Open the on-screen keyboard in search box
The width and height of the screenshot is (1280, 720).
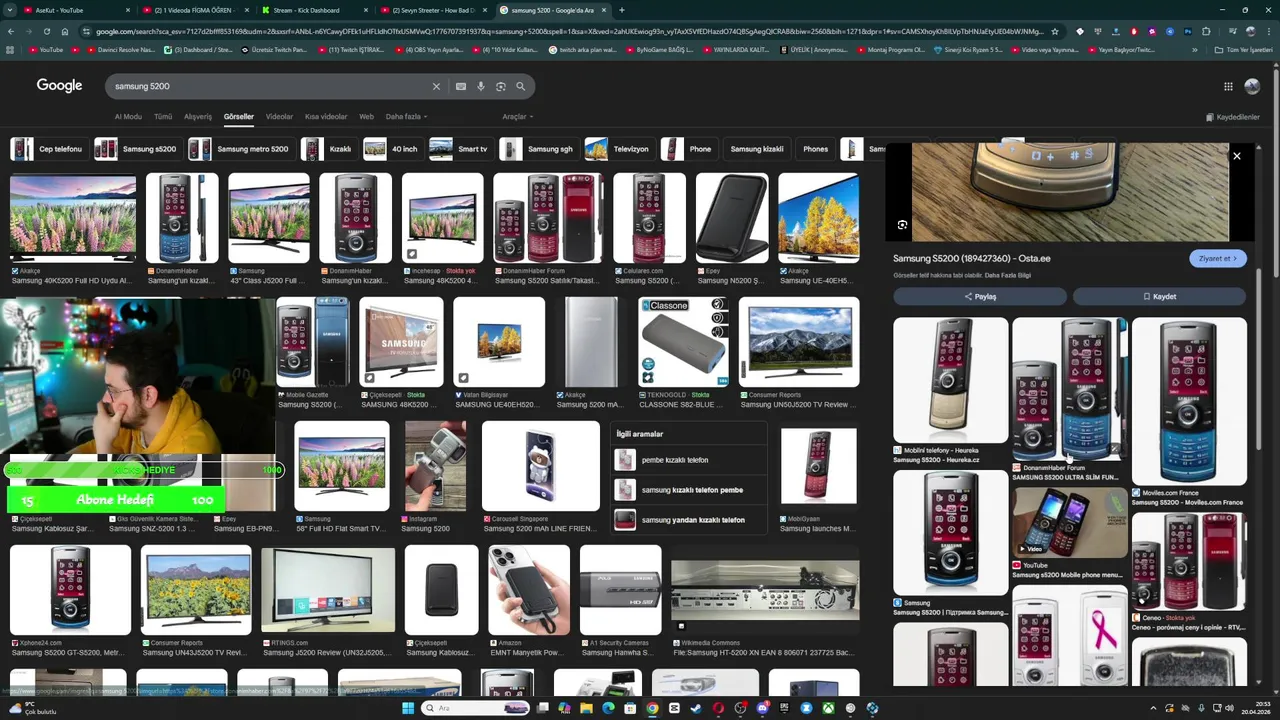point(461,87)
